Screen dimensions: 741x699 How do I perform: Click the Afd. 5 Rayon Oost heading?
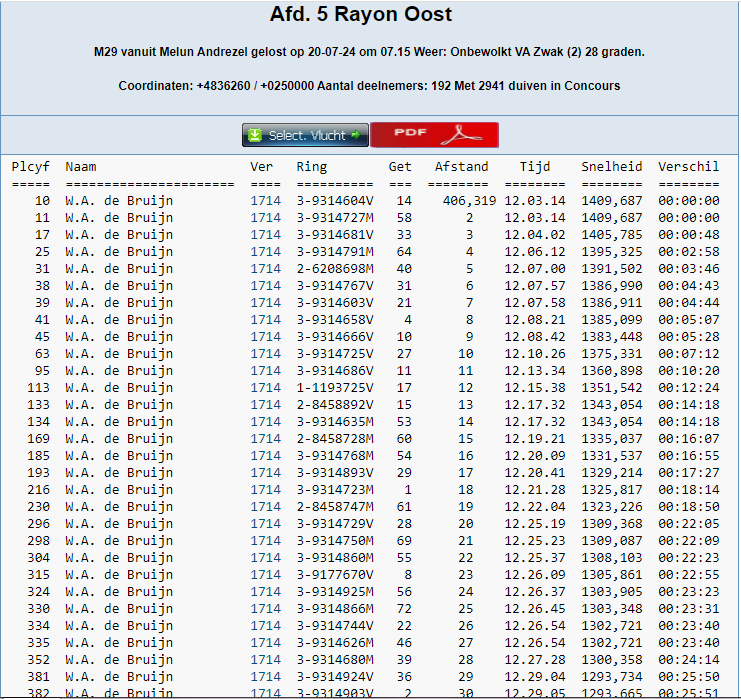[360, 15]
